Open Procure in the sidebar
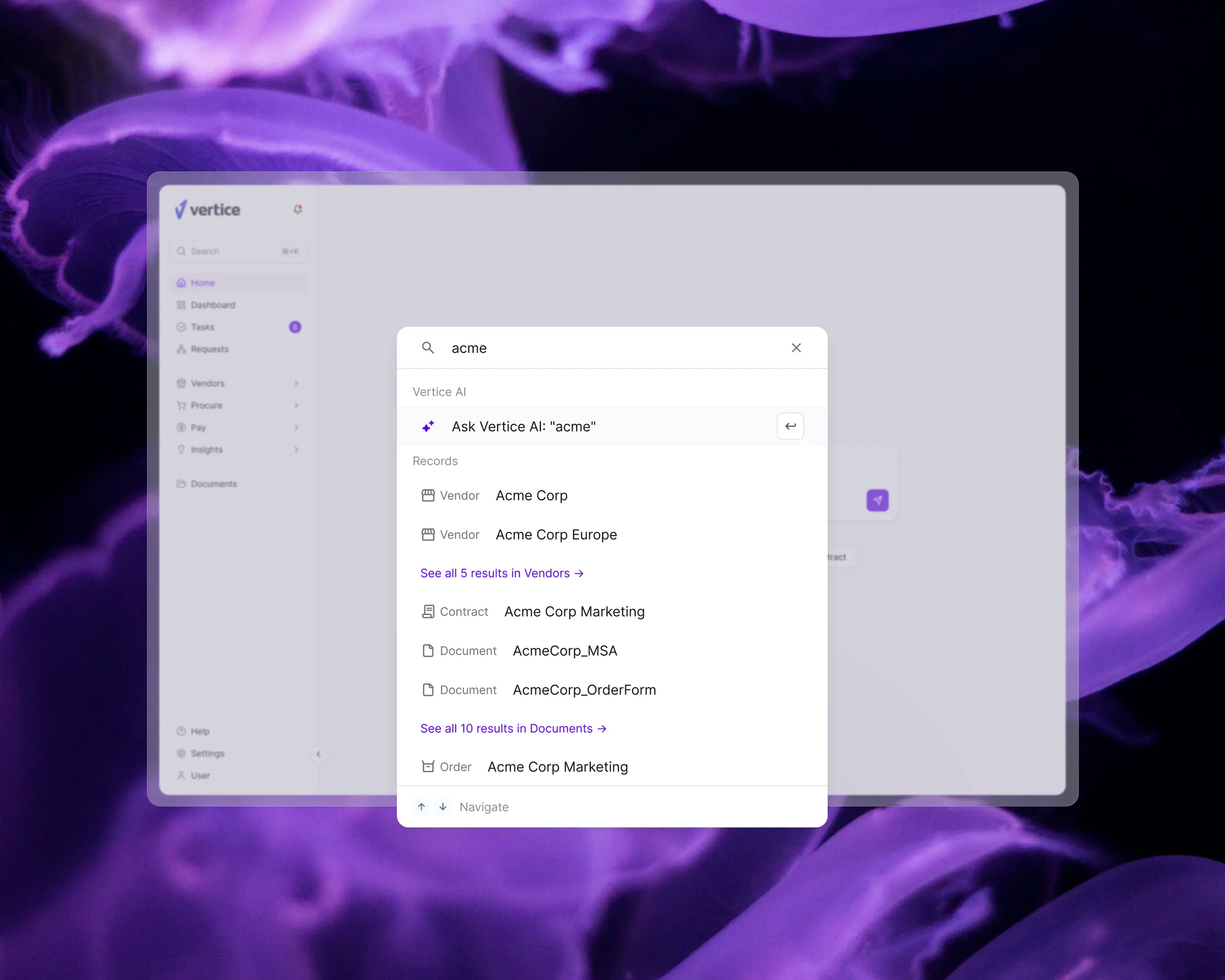 239,405
